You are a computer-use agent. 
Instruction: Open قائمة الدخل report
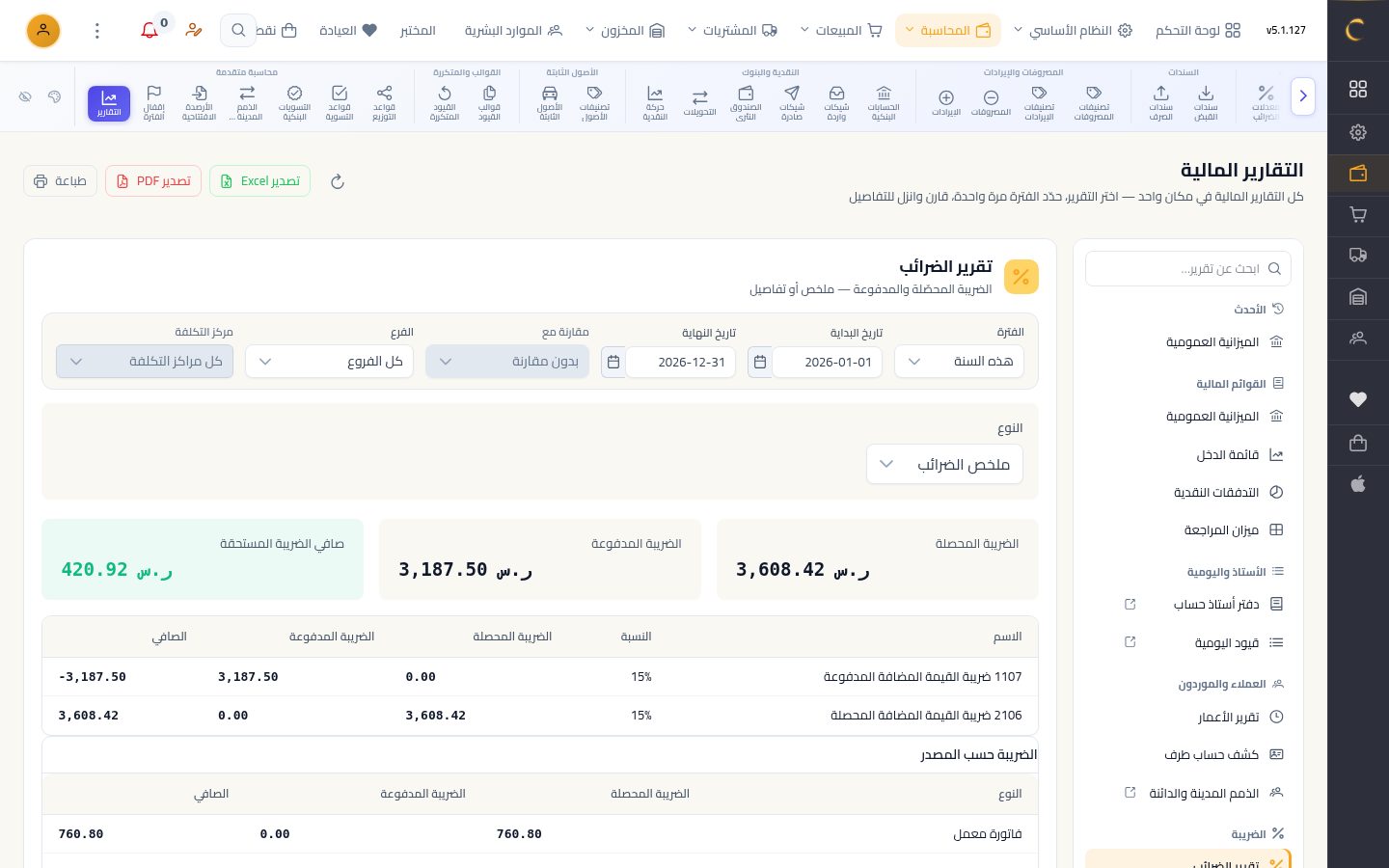tap(1188, 455)
